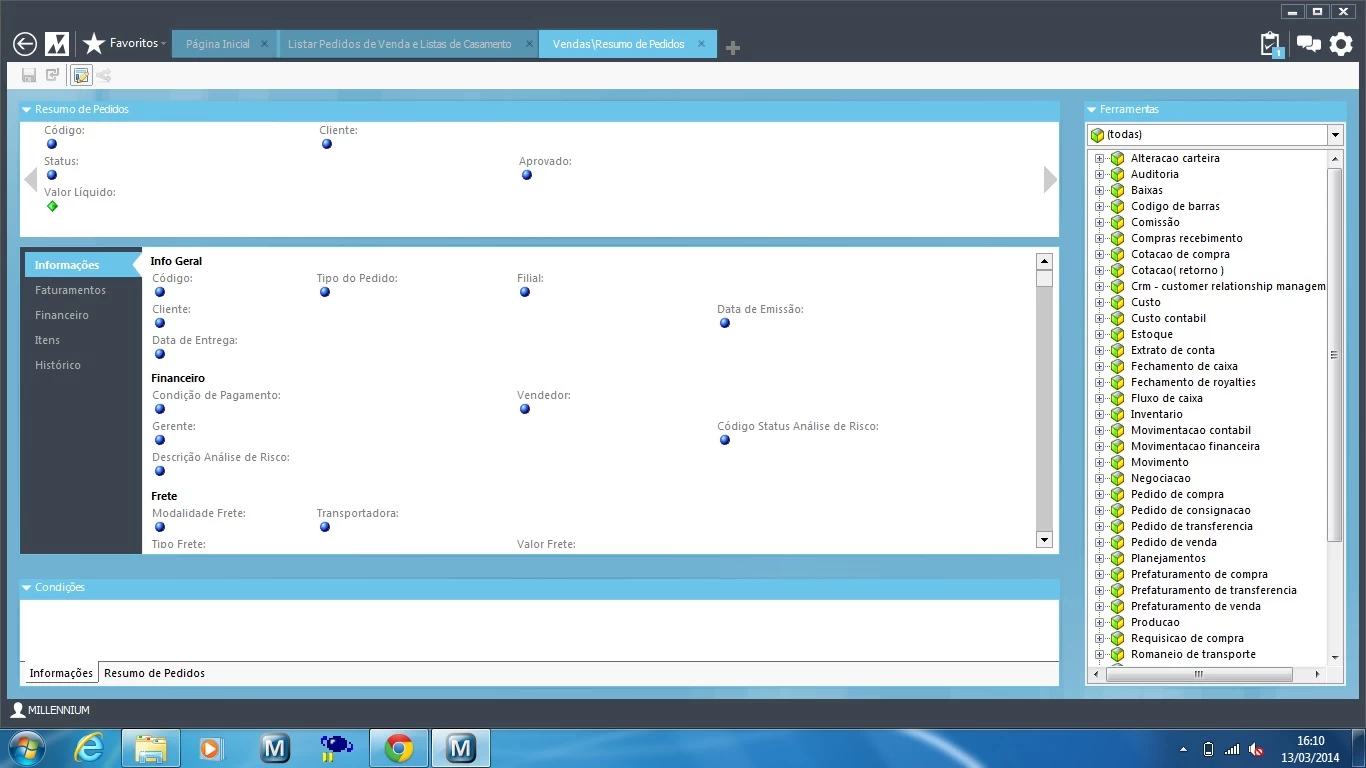Expand the Estoque tree node
The height and width of the screenshot is (768, 1366).
tap(1099, 334)
